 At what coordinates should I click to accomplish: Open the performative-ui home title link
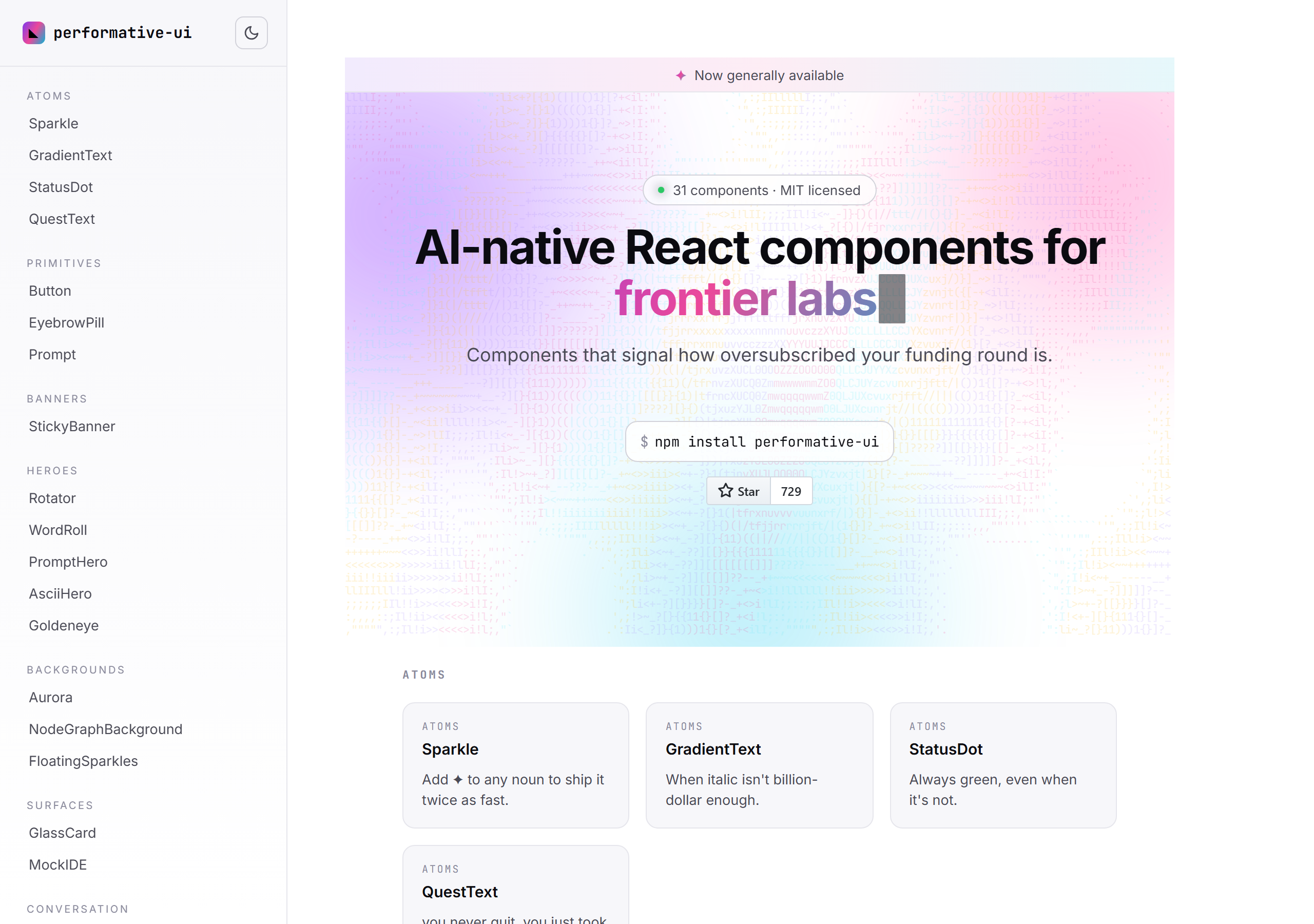[123, 33]
